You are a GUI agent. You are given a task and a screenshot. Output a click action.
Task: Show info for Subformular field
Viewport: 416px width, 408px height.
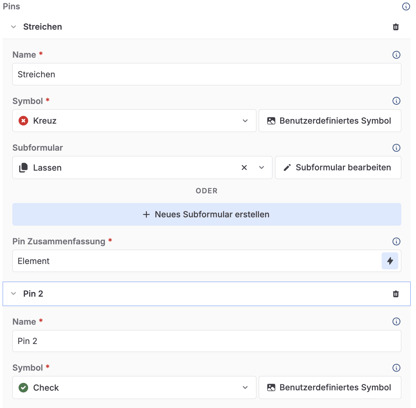coord(396,148)
